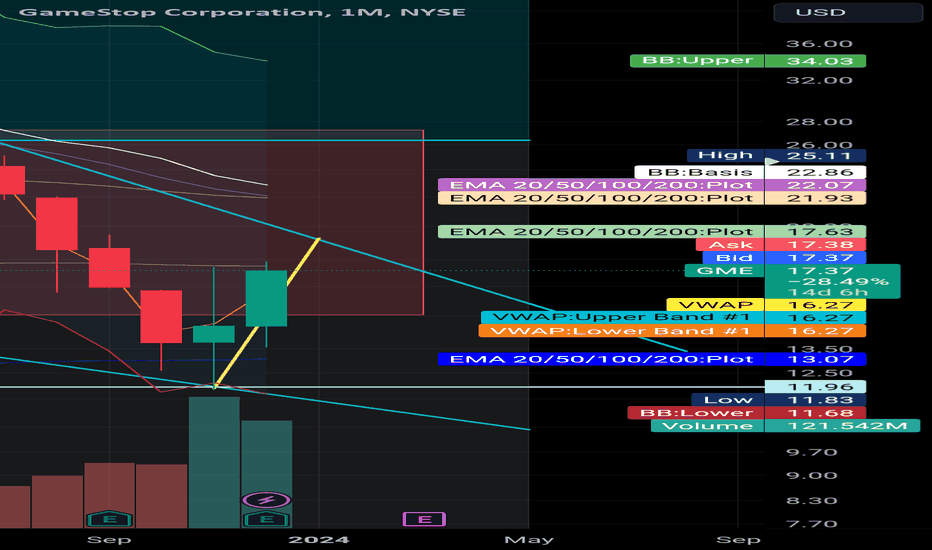Click the 36.00 price axis value
The width and height of the screenshot is (932, 550).
819,44
